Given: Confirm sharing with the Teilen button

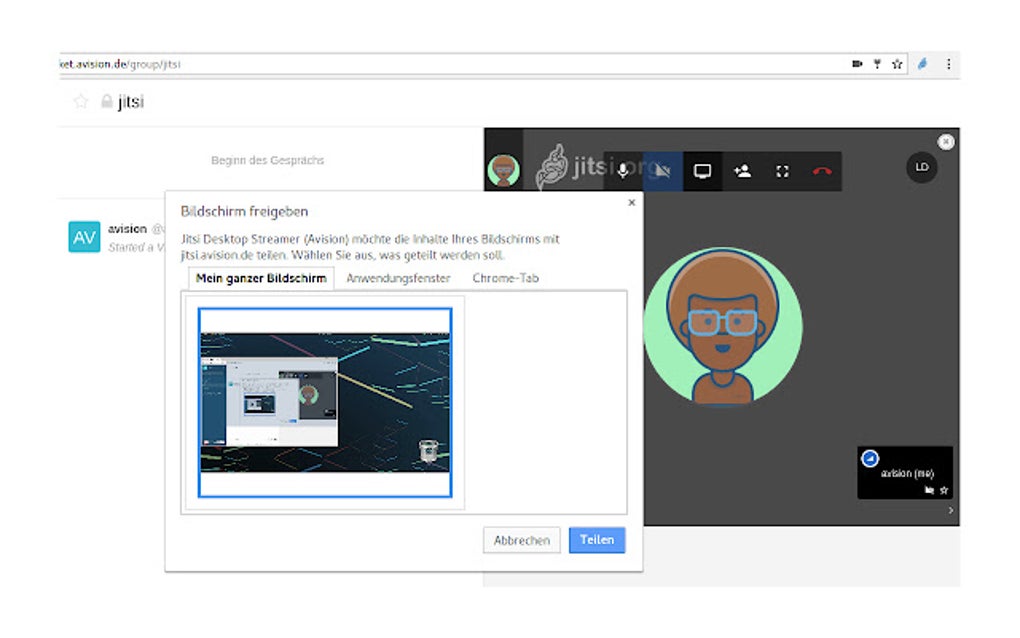Looking at the screenshot, I should click(596, 539).
